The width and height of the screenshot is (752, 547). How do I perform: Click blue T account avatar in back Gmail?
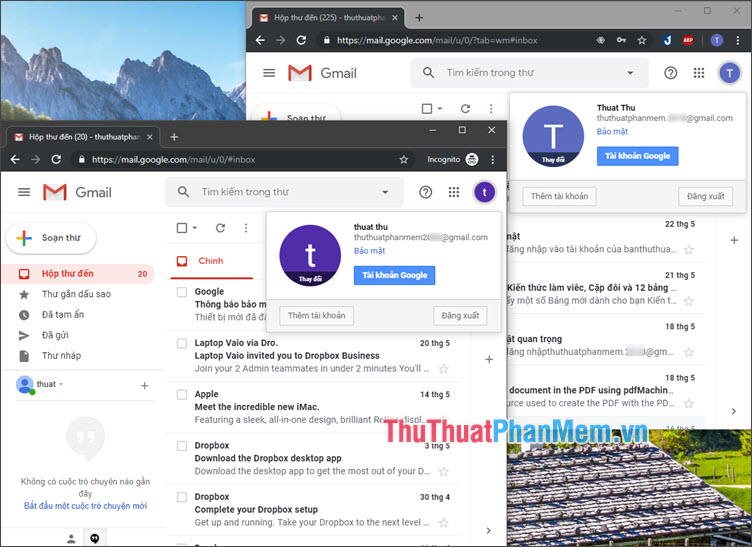point(729,73)
